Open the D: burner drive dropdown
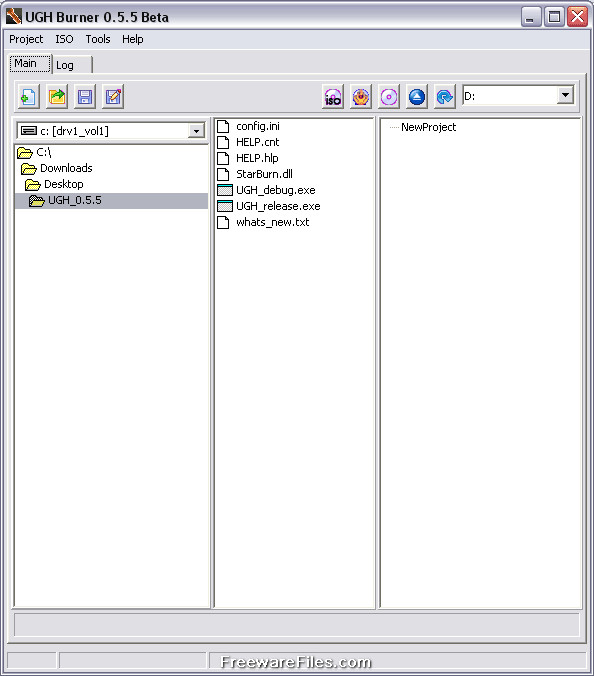 (565, 95)
